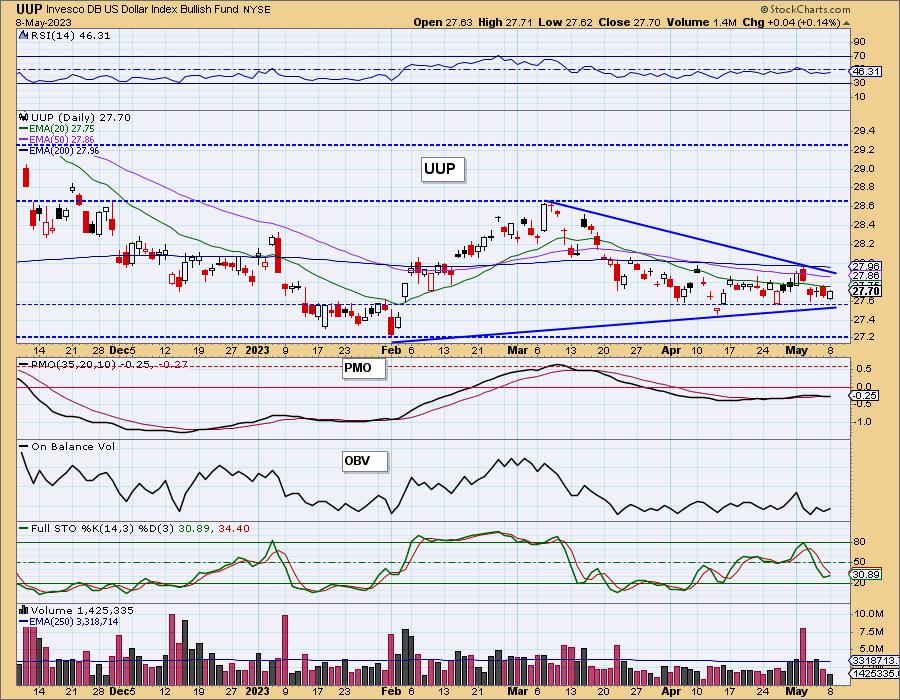Click the EMA(50) 27.86 legend text
The height and width of the screenshot is (700, 900).
(61, 139)
